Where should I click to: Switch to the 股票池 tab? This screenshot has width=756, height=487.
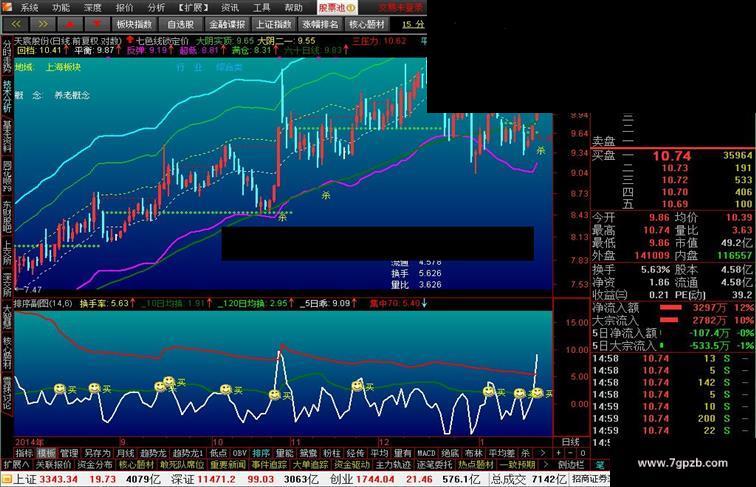[337, 8]
